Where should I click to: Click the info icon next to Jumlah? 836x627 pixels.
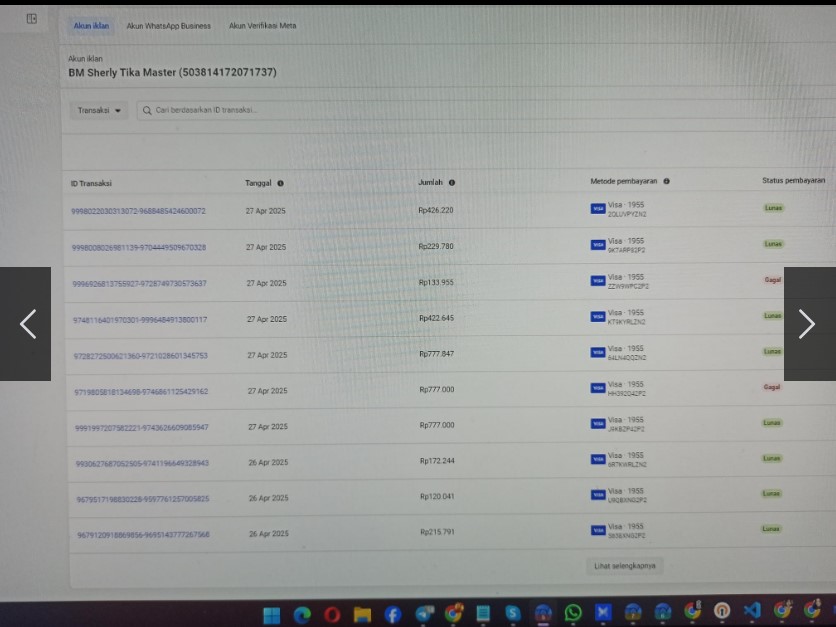[452, 183]
